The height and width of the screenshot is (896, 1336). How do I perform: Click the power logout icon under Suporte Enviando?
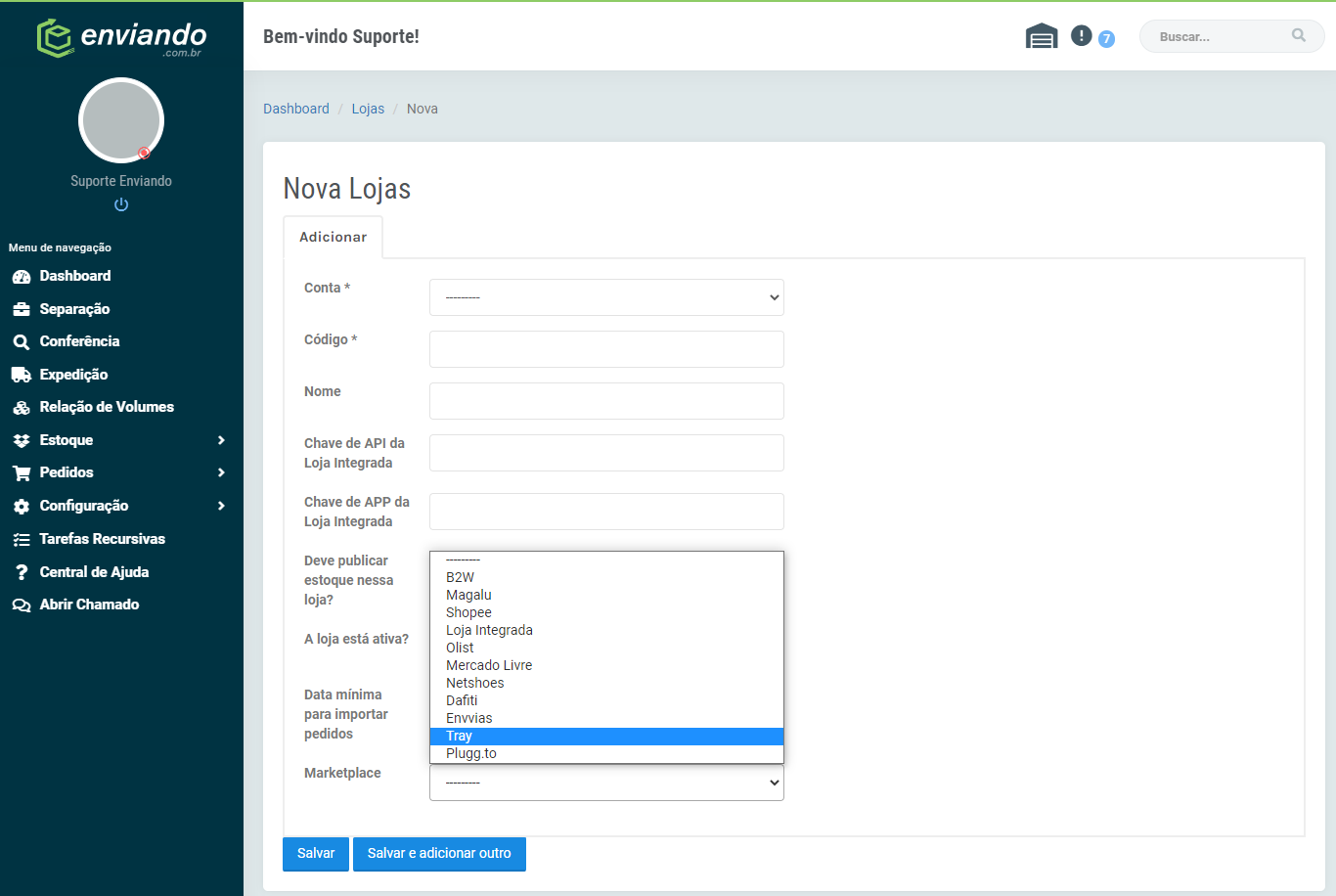point(121,204)
